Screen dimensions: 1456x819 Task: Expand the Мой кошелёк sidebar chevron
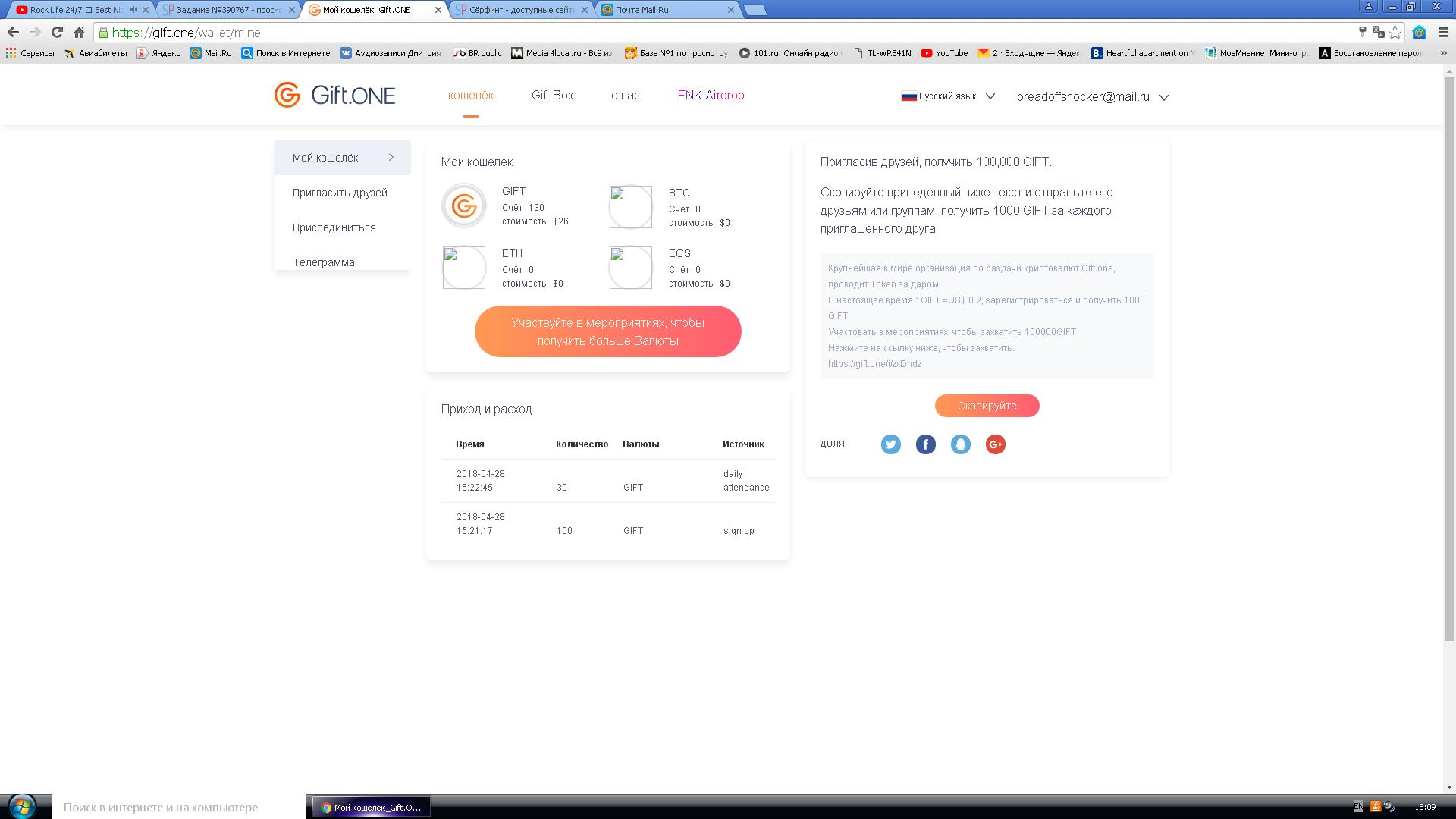391,158
